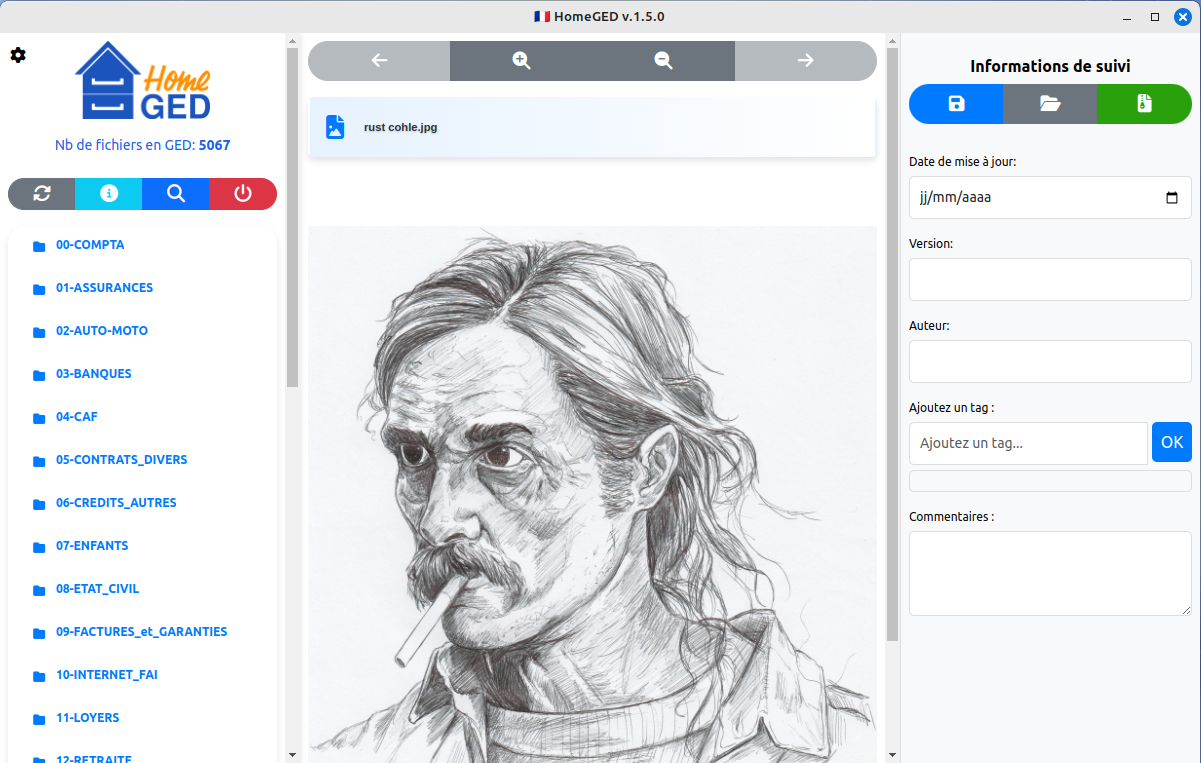
Task: Focus the Auteur text field
Action: pos(1050,361)
